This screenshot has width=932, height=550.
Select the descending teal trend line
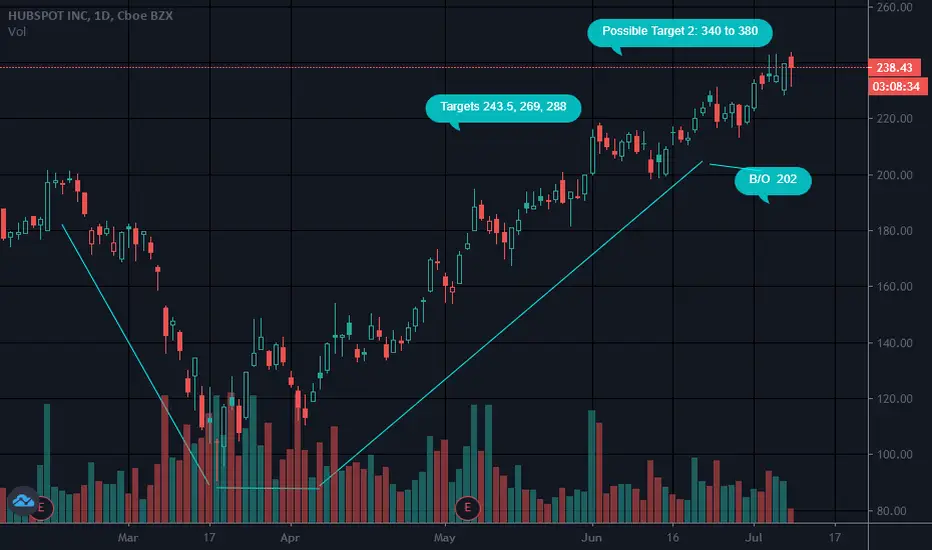click(x=136, y=355)
